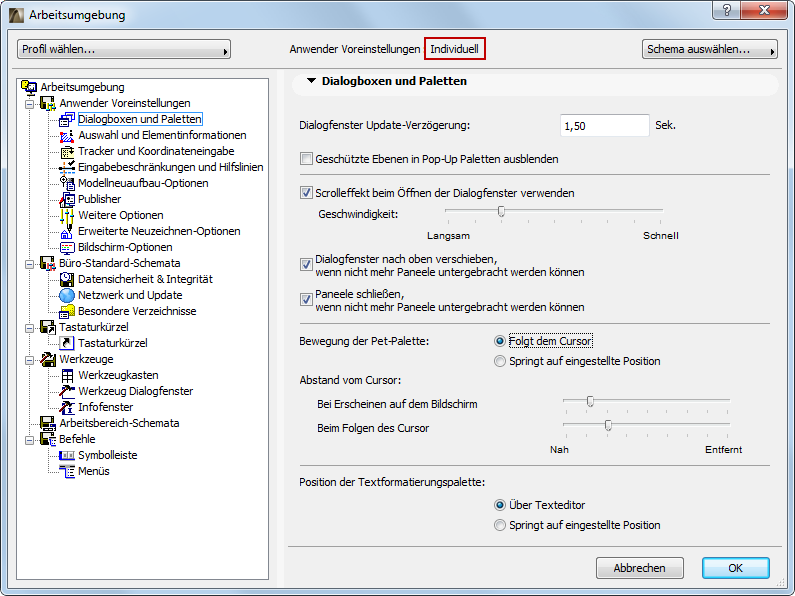Click the Befehle group icon

48,439
